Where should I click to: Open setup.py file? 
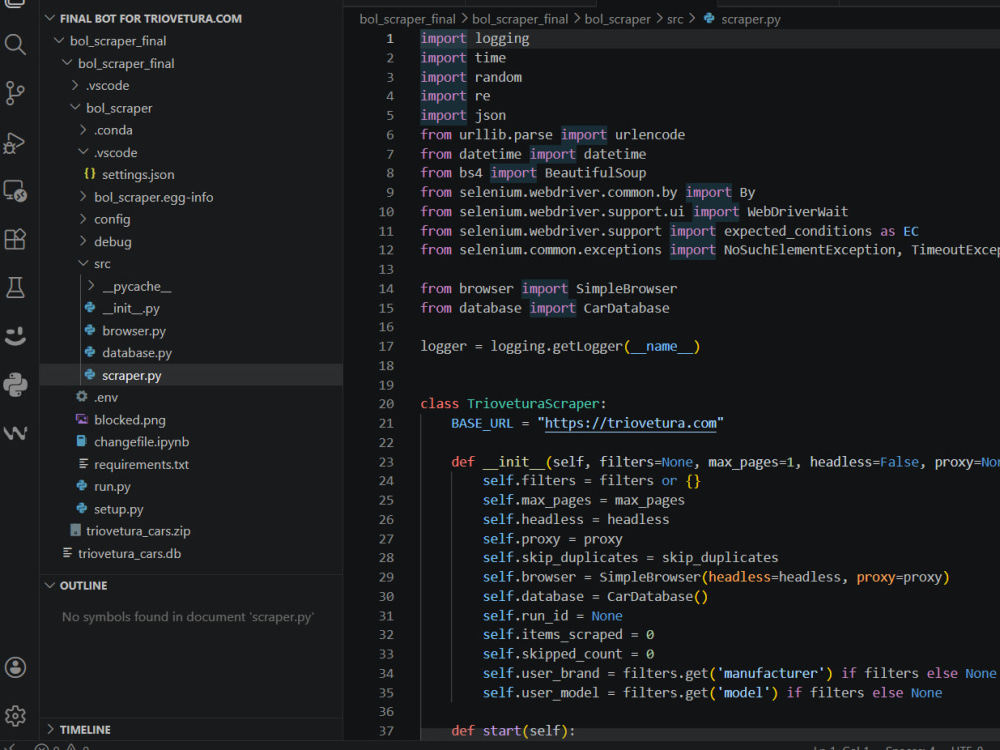pos(119,509)
